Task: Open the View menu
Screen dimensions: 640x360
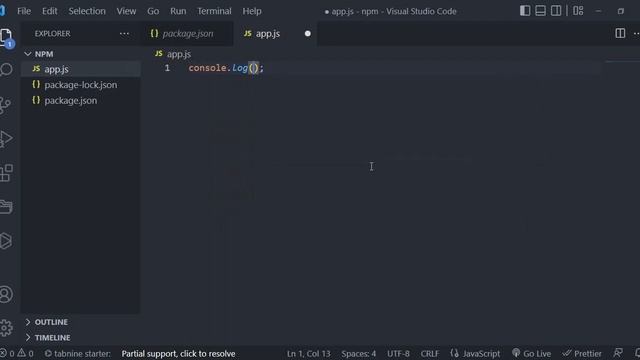Action: point(126,11)
